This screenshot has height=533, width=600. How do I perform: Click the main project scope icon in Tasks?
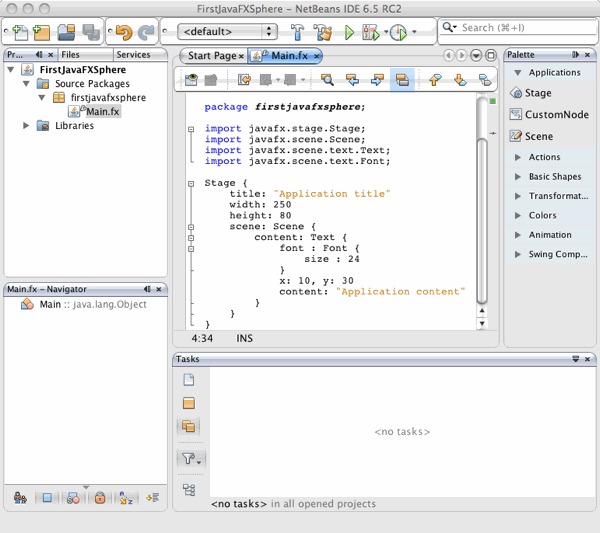point(189,403)
